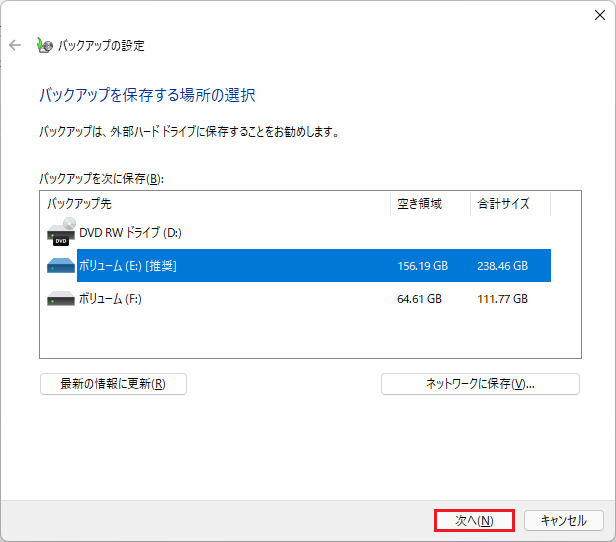Close the backup settings dialog
The height and width of the screenshot is (542, 616).
600,15
